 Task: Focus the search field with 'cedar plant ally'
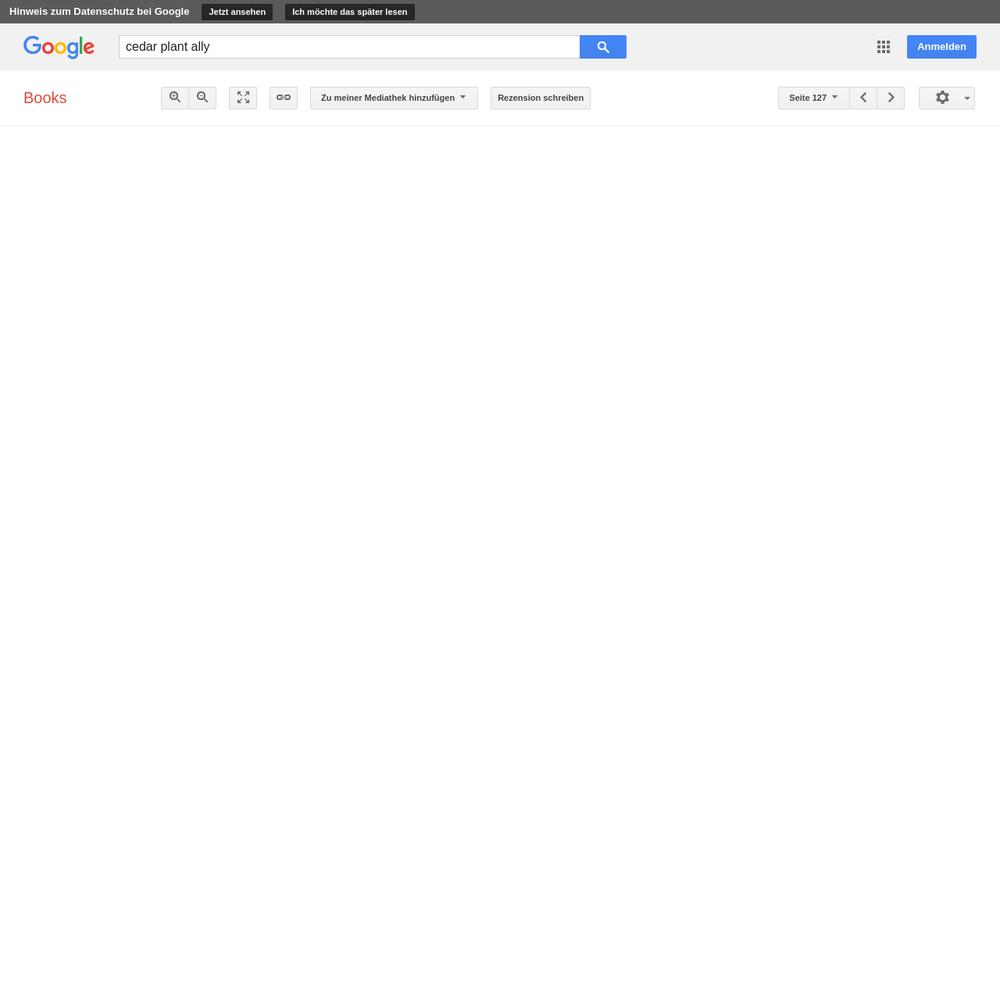[349, 47]
